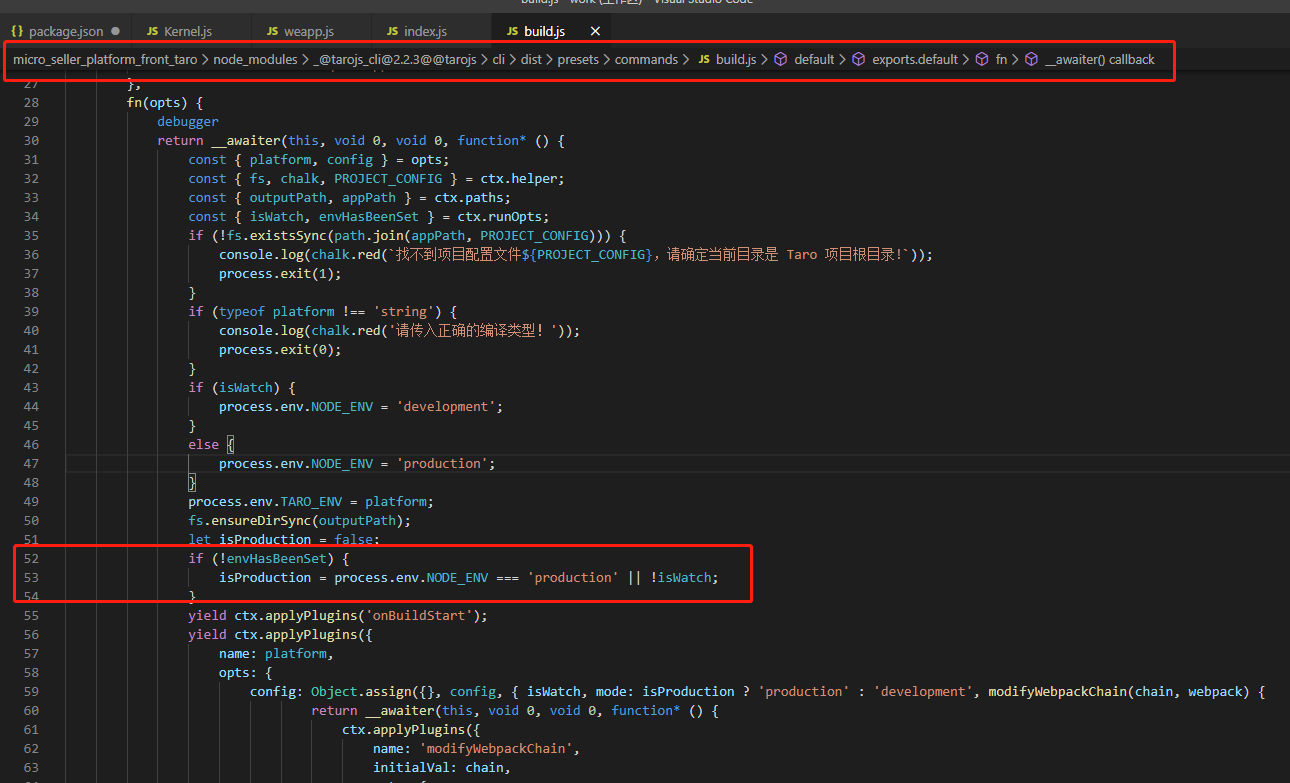Open the fn symbol in the breadcrumb

(x=1001, y=59)
